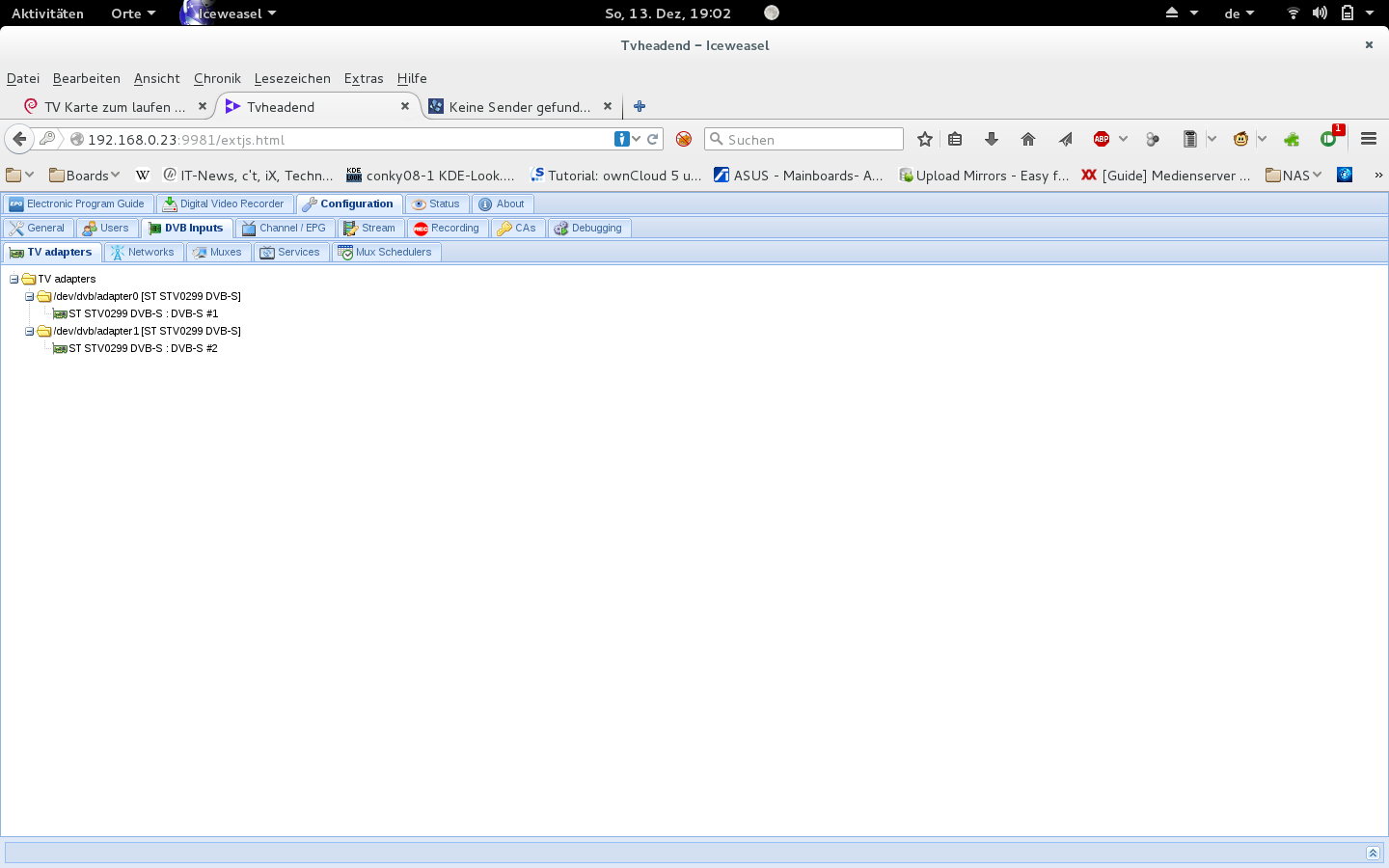The width and height of the screenshot is (1389, 868).
Task: Close the Tvheadend browser tab
Action: tap(405, 106)
